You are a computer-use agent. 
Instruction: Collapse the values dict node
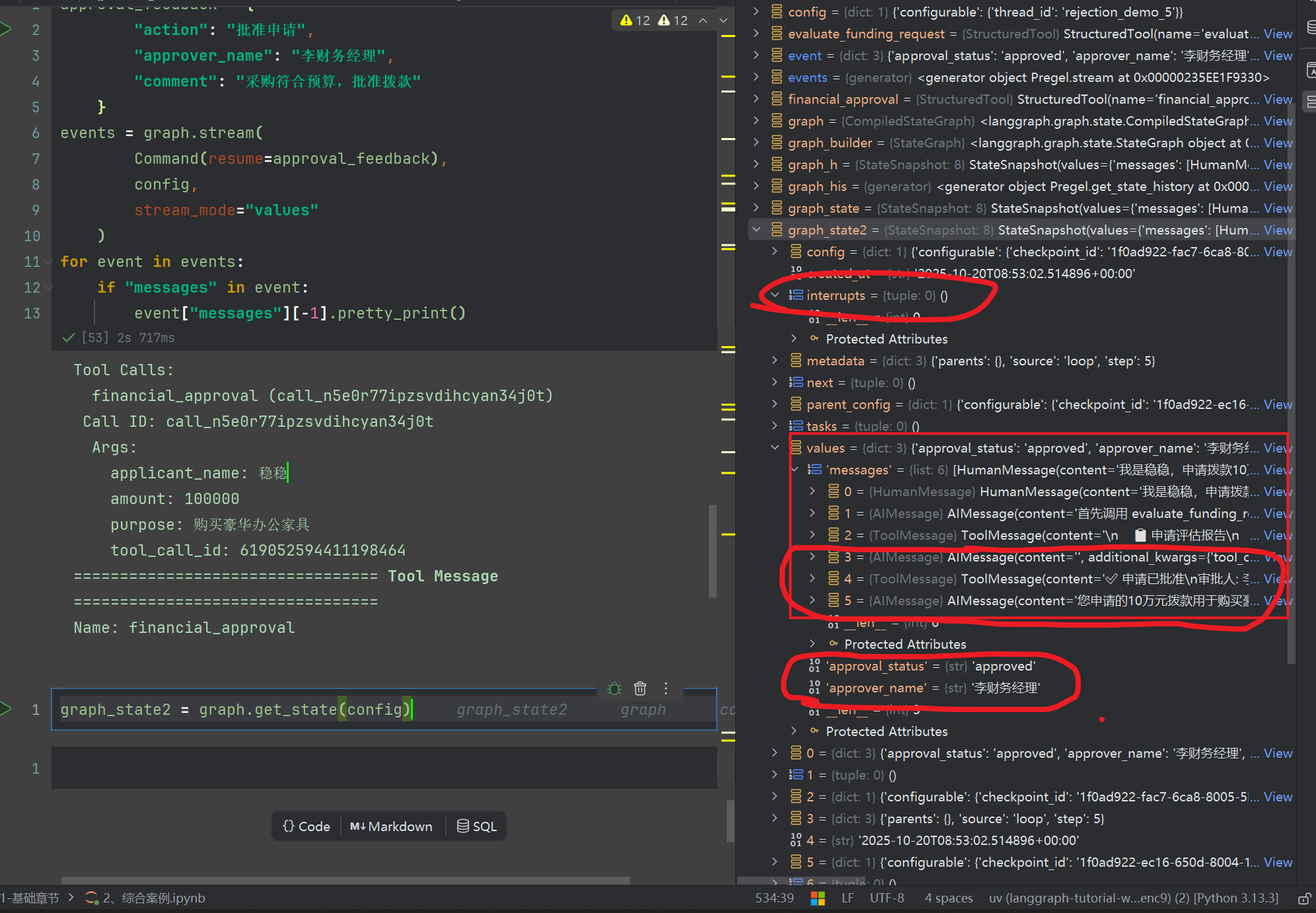click(x=775, y=448)
